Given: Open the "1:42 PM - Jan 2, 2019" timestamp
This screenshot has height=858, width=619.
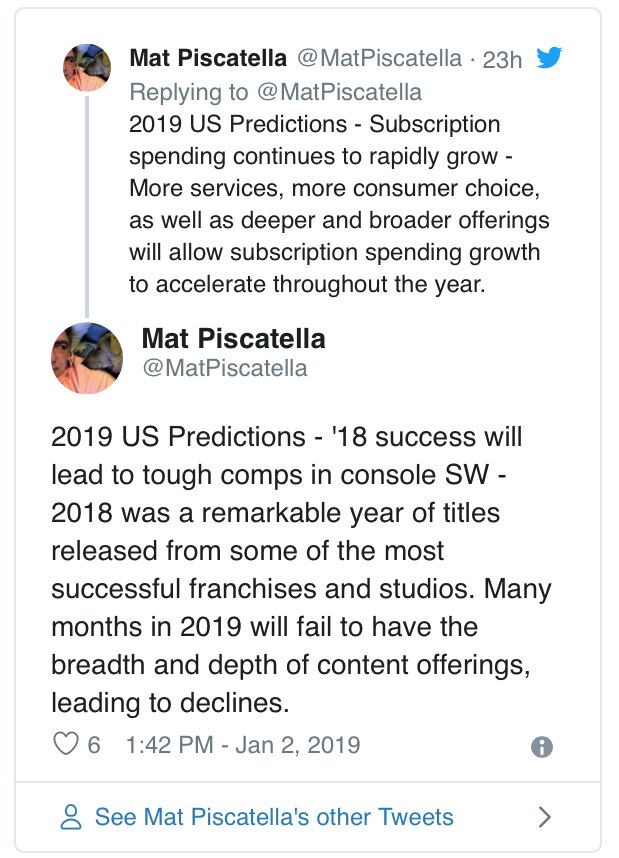Looking at the screenshot, I should click(x=244, y=745).
